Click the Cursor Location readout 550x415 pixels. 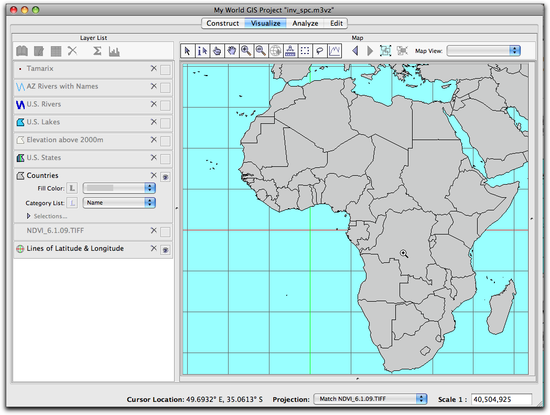[195, 399]
